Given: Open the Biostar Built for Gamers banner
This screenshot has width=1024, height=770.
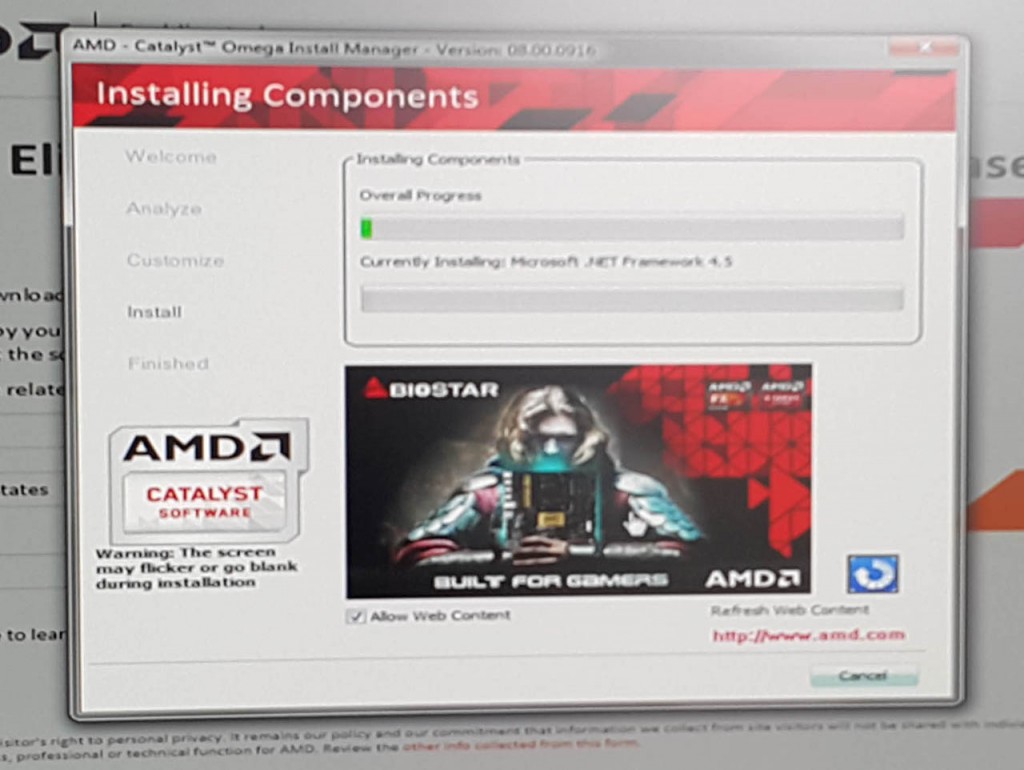Looking at the screenshot, I should [x=578, y=481].
